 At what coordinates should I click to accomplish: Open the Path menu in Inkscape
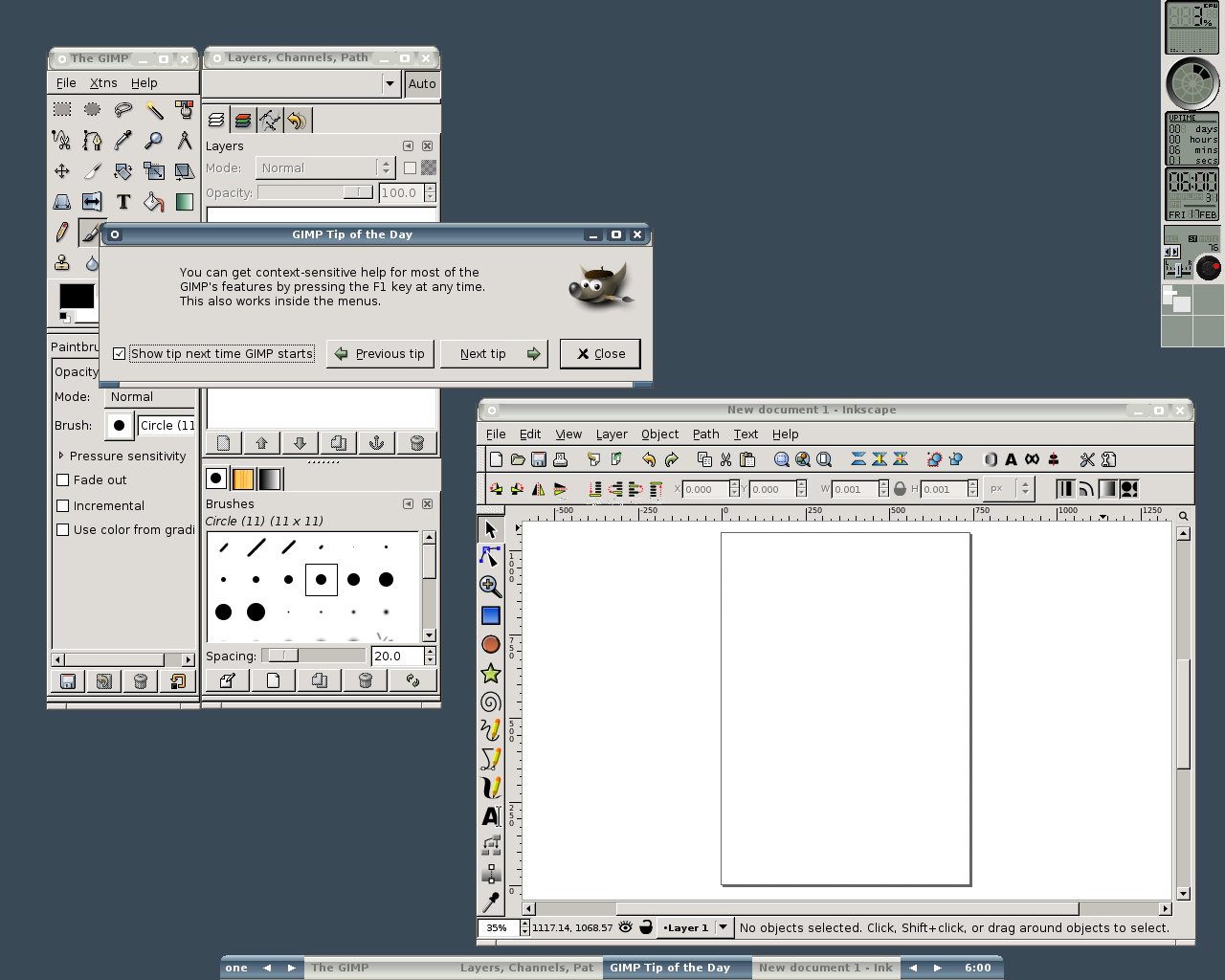(x=705, y=434)
